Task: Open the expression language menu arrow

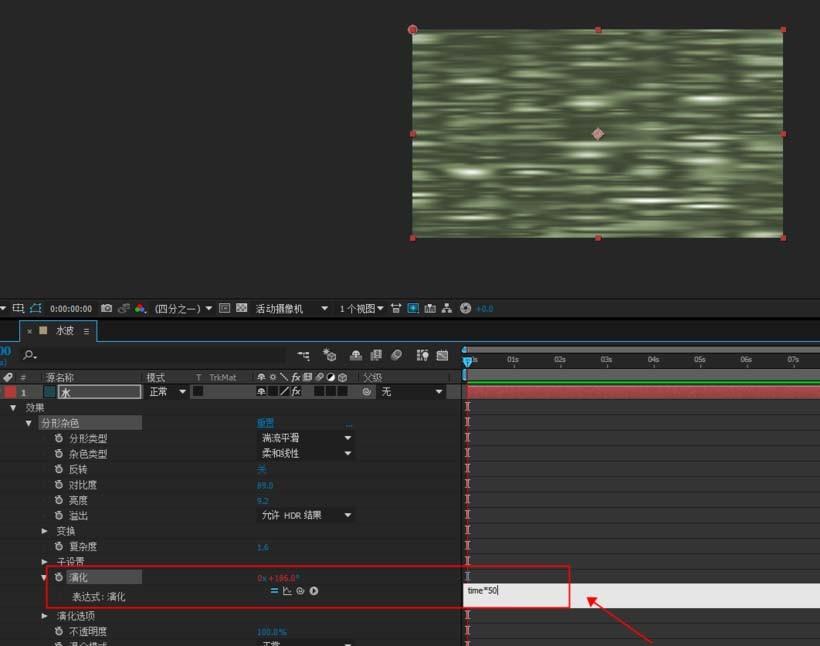Action: tap(314, 592)
